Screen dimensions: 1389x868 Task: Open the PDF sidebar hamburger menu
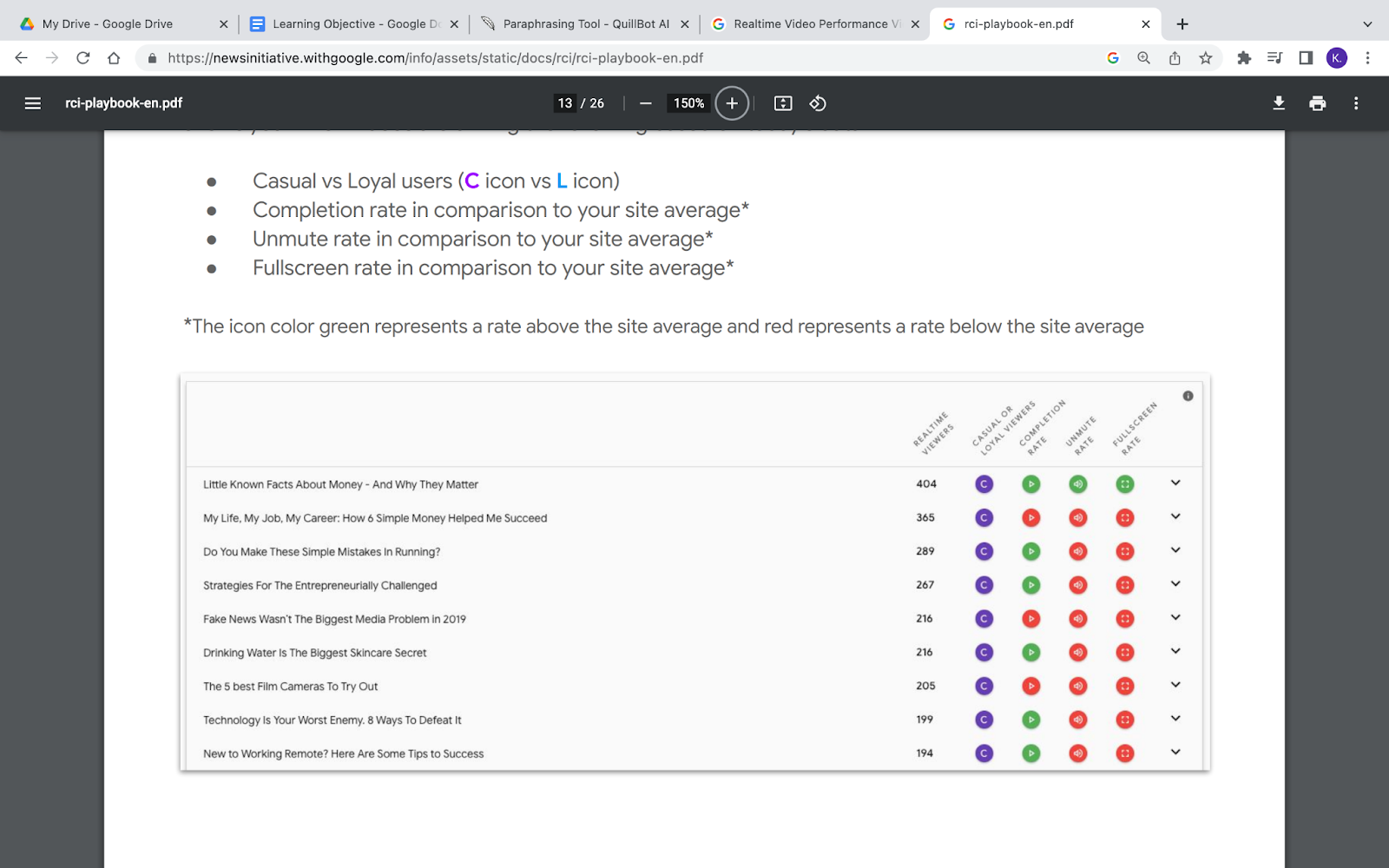point(33,103)
